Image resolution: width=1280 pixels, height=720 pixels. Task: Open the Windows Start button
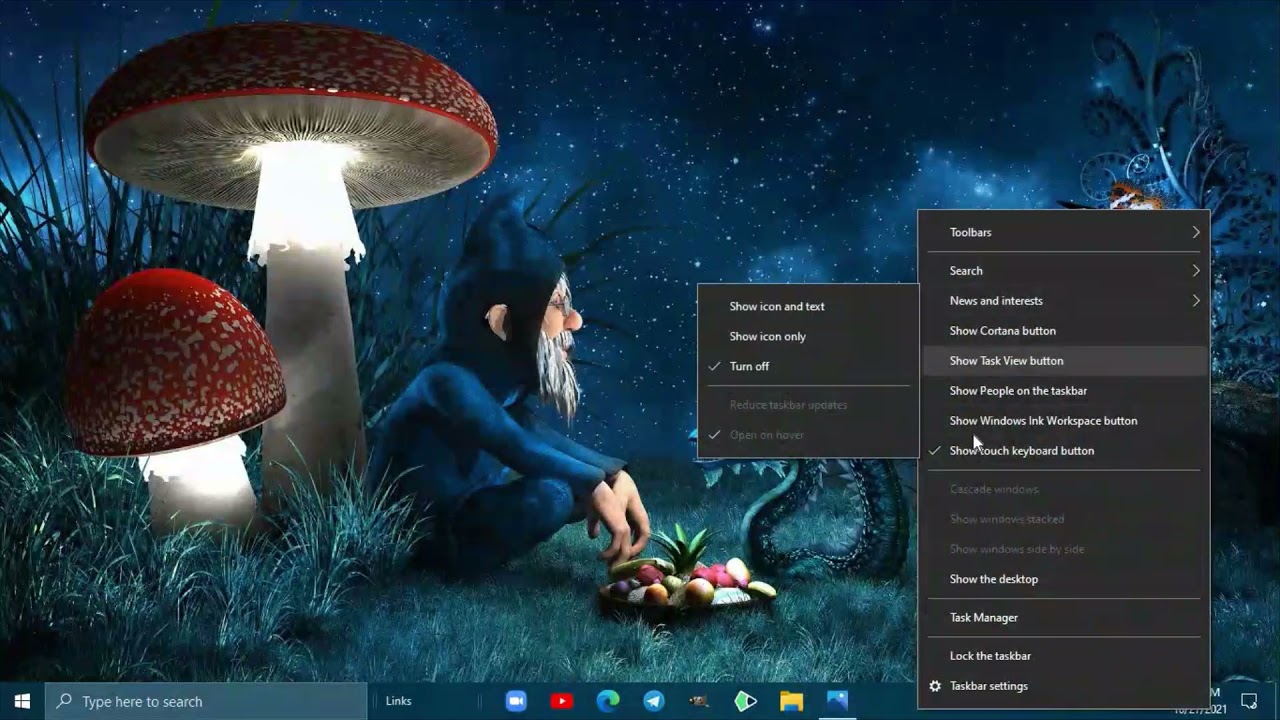(x=22, y=701)
